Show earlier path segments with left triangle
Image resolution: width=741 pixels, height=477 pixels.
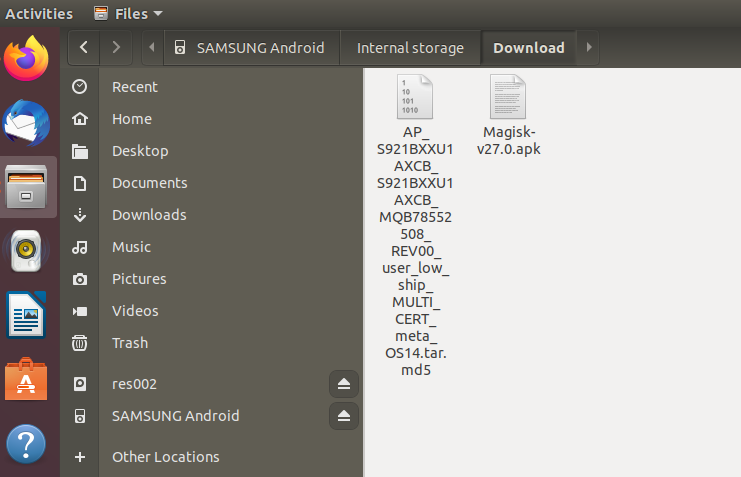click(x=152, y=47)
